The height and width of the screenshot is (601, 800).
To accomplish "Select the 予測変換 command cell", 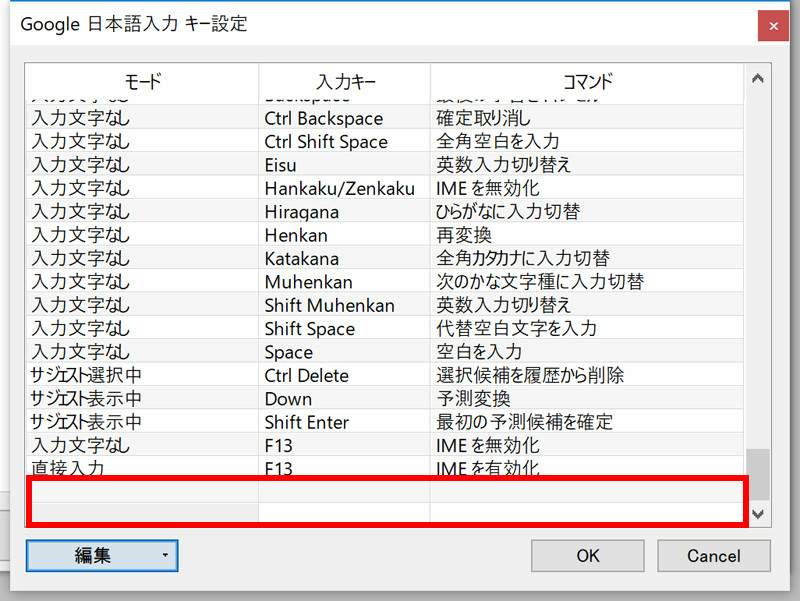I will pos(587,399).
